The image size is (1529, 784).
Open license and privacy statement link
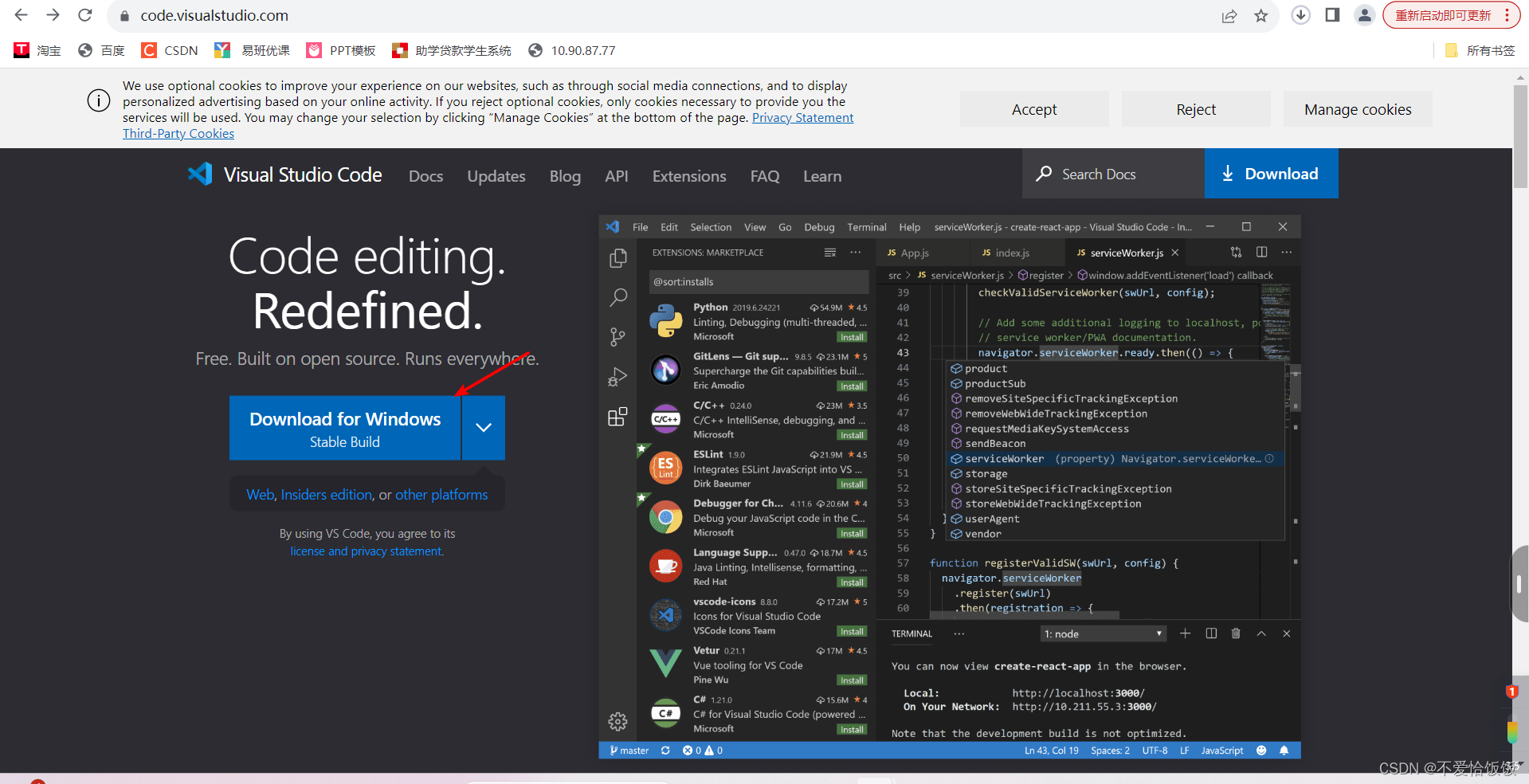tap(367, 551)
